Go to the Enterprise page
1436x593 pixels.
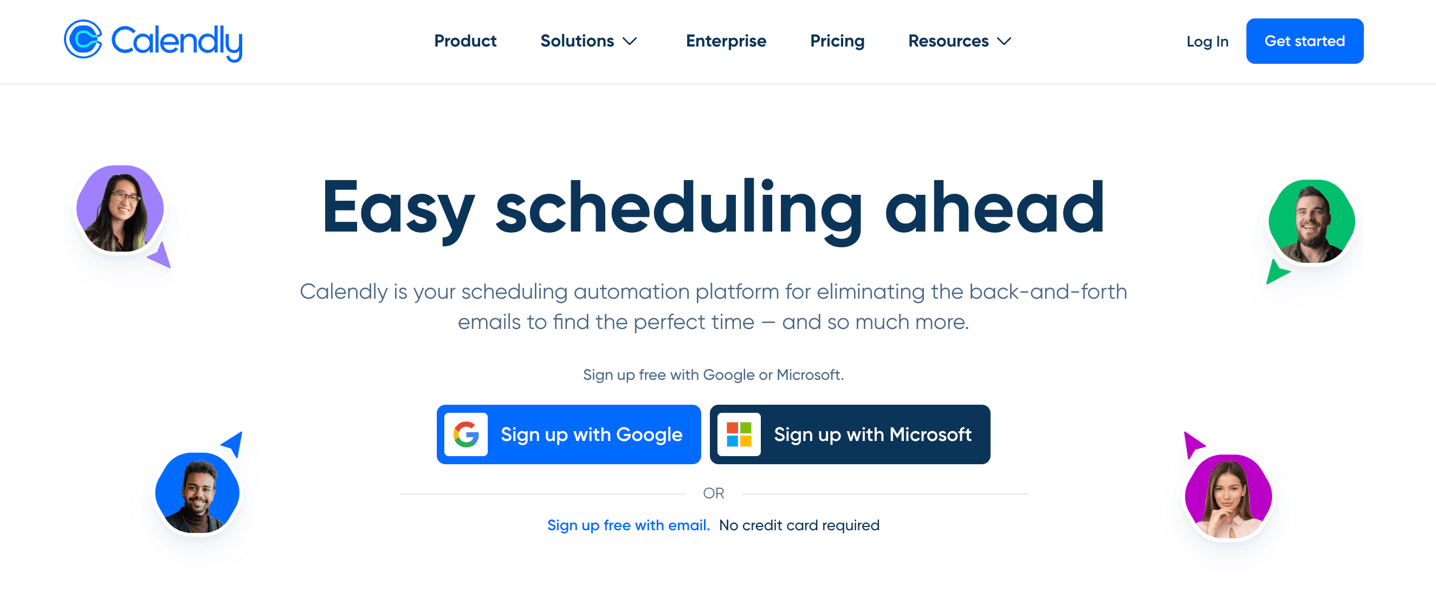tap(726, 41)
